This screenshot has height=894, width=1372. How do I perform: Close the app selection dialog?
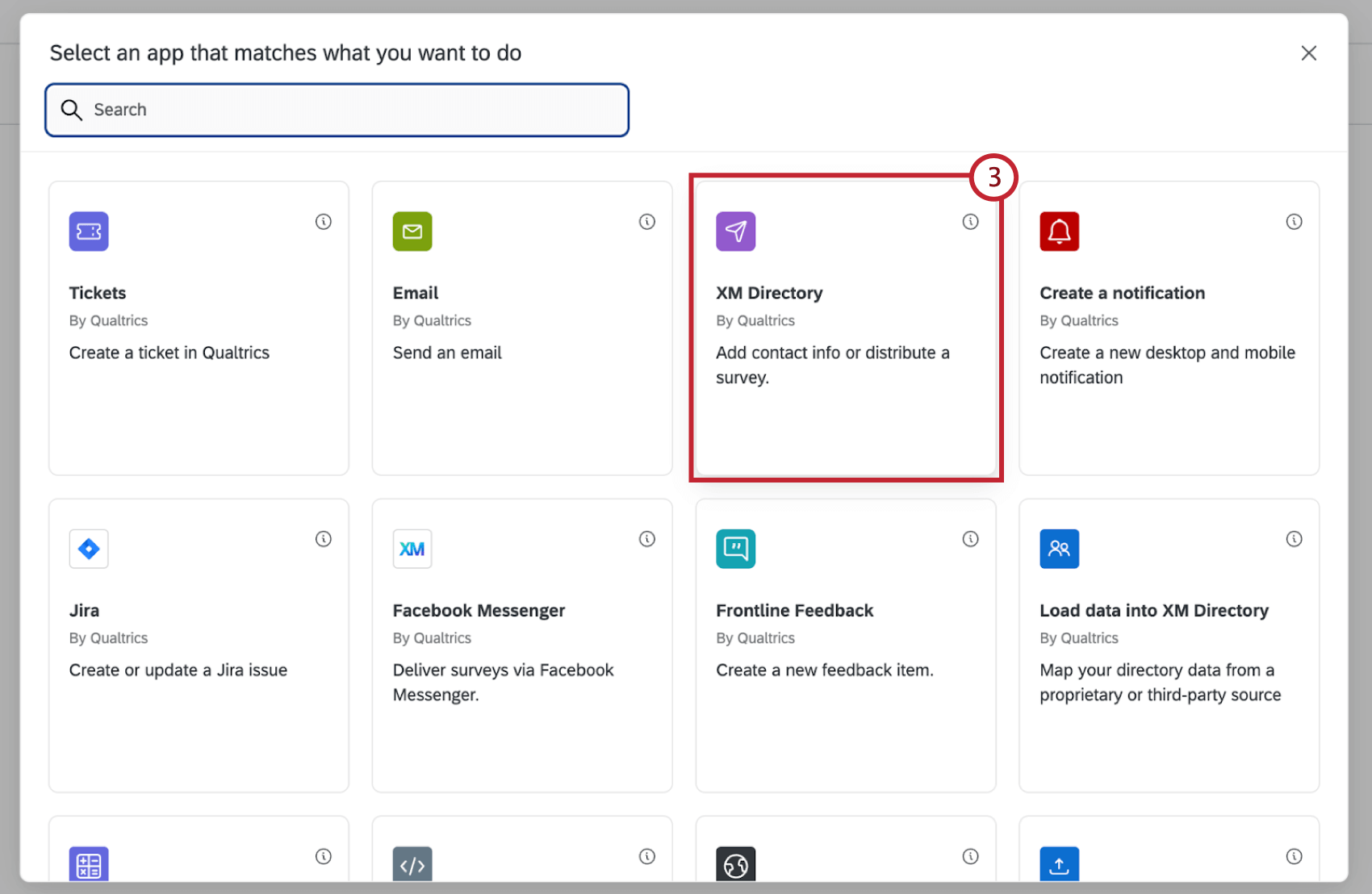(x=1309, y=53)
